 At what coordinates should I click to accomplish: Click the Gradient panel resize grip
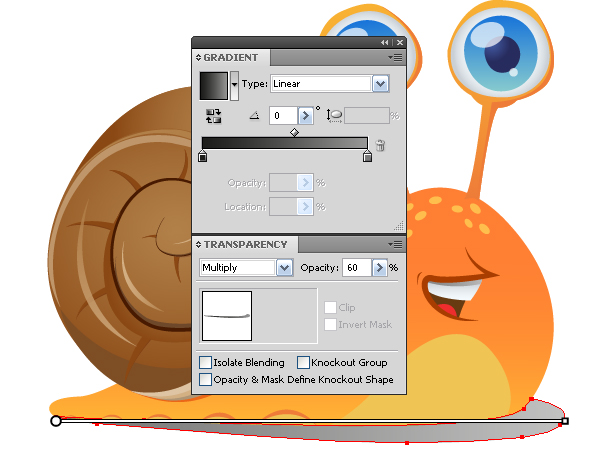399,226
